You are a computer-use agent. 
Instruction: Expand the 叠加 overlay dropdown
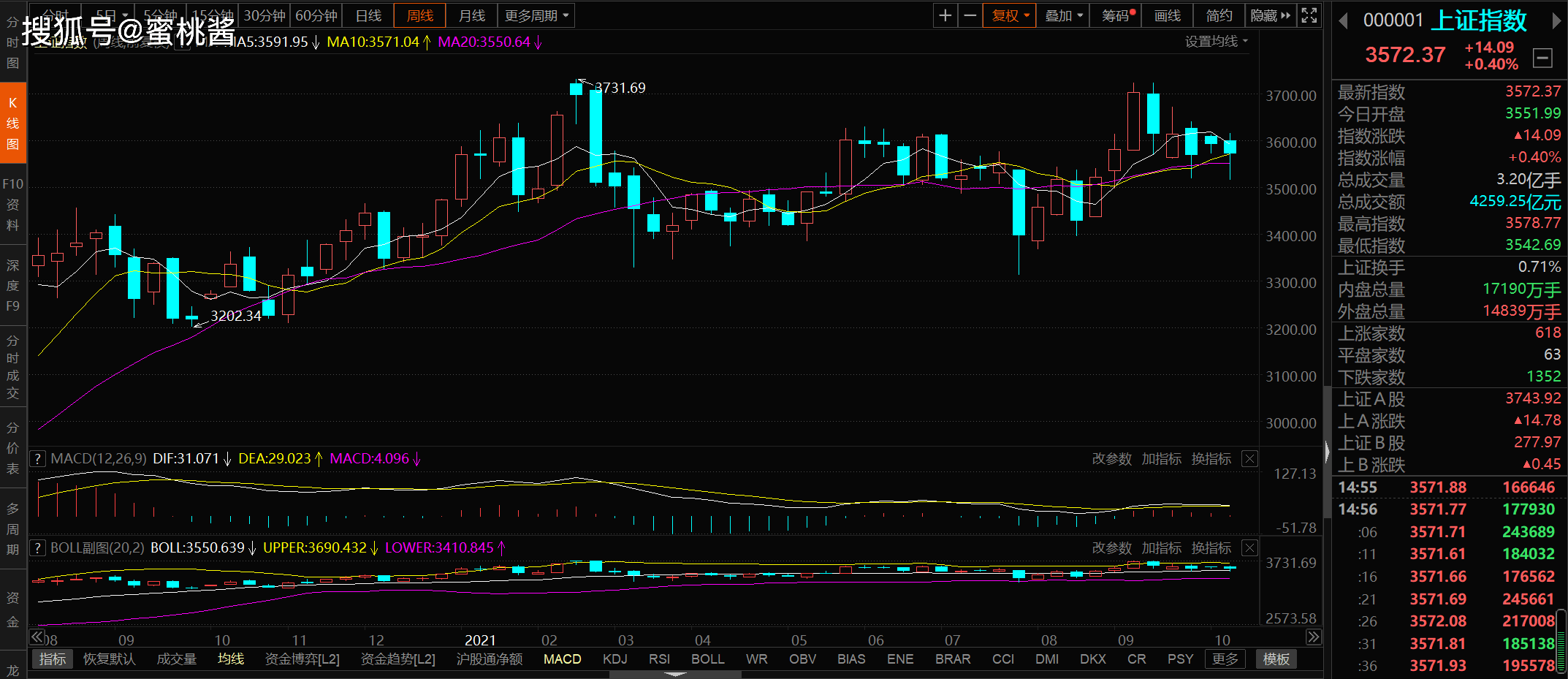[x=1063, y=15]
